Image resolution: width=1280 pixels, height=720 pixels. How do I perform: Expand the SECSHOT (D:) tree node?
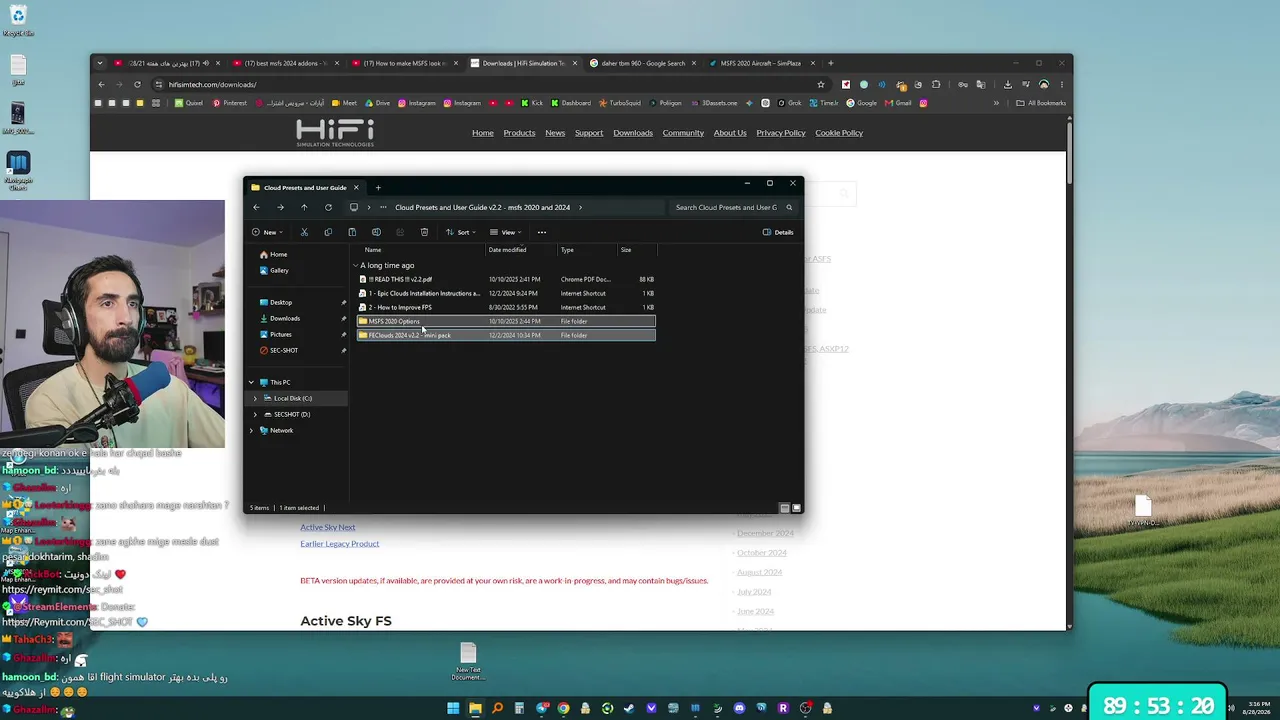[x=255, y=414]
